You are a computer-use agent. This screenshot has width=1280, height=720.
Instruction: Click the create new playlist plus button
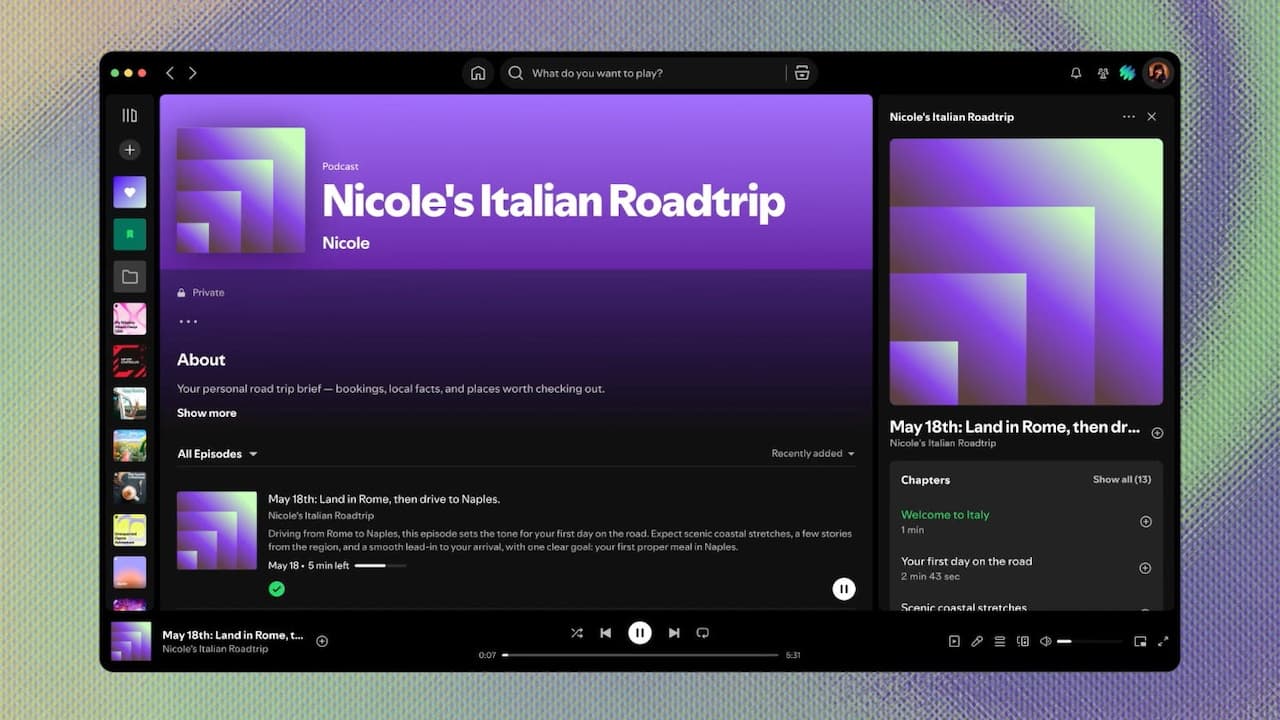coord(129,150)
